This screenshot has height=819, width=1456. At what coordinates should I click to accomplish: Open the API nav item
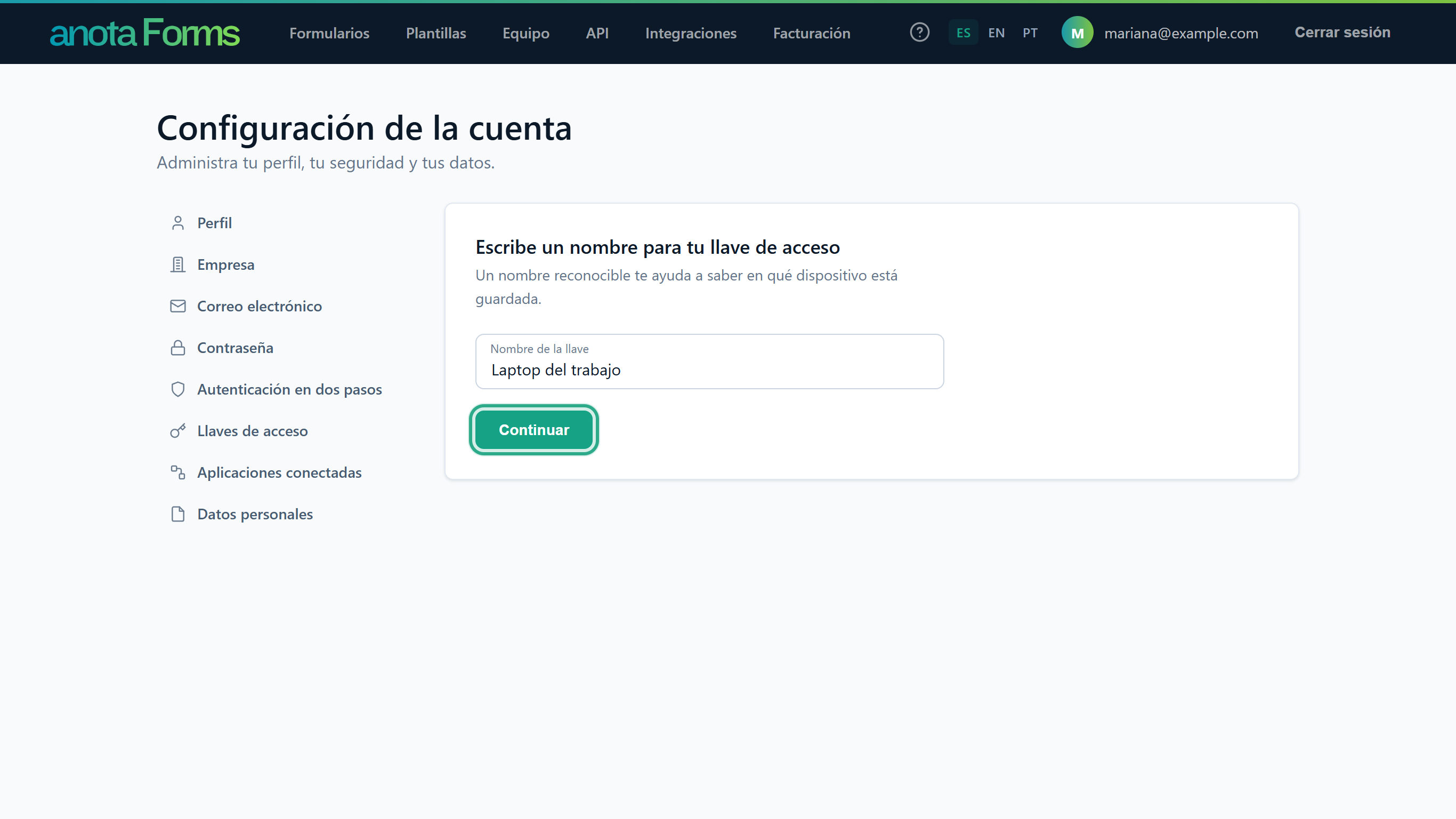[x=597, y=33]
